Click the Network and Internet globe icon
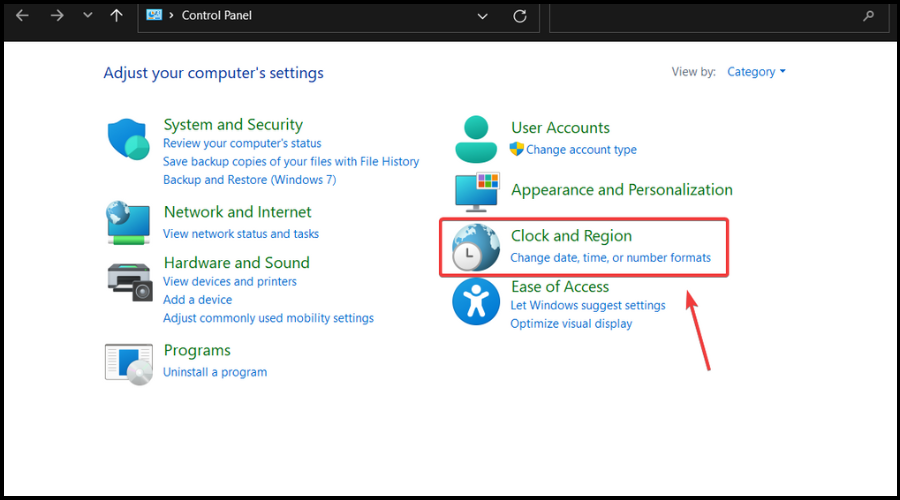900x500 pixels. [128, 222]
